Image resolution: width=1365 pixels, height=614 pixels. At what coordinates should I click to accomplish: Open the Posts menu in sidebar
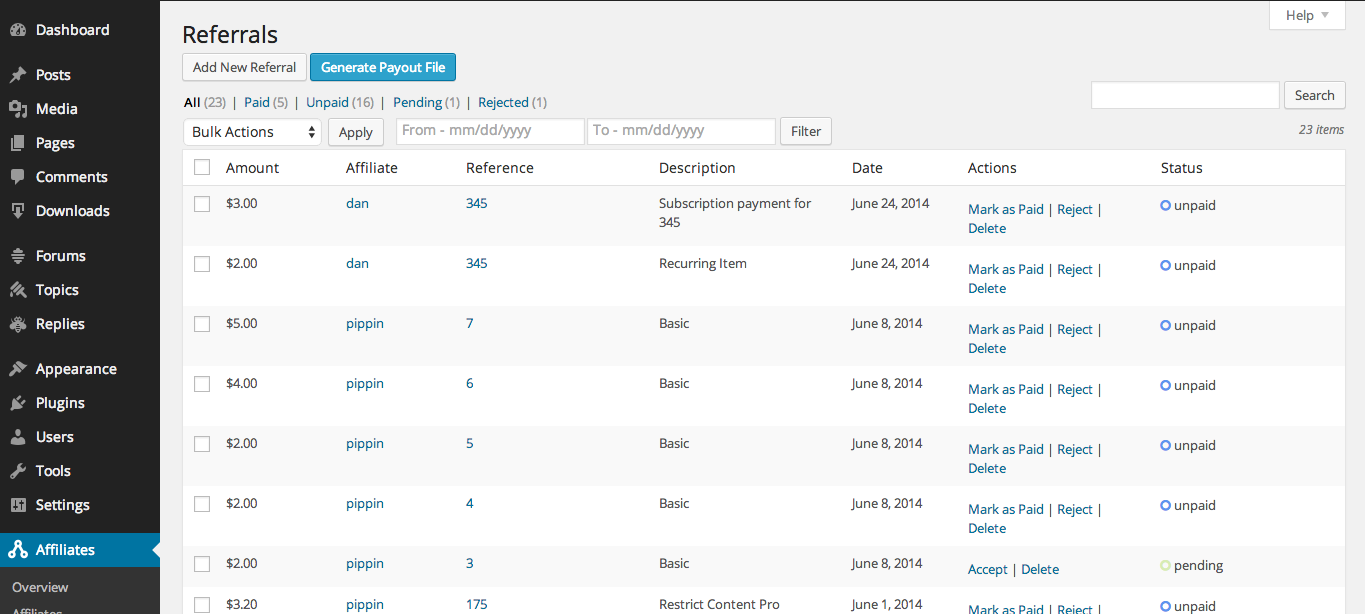pyautogui.click(x=53, y=75)
